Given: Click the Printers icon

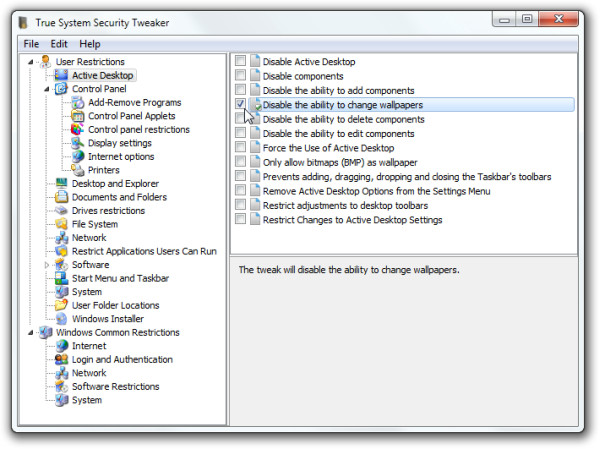Looking at the screenshot, I should [x=78, y=170].
